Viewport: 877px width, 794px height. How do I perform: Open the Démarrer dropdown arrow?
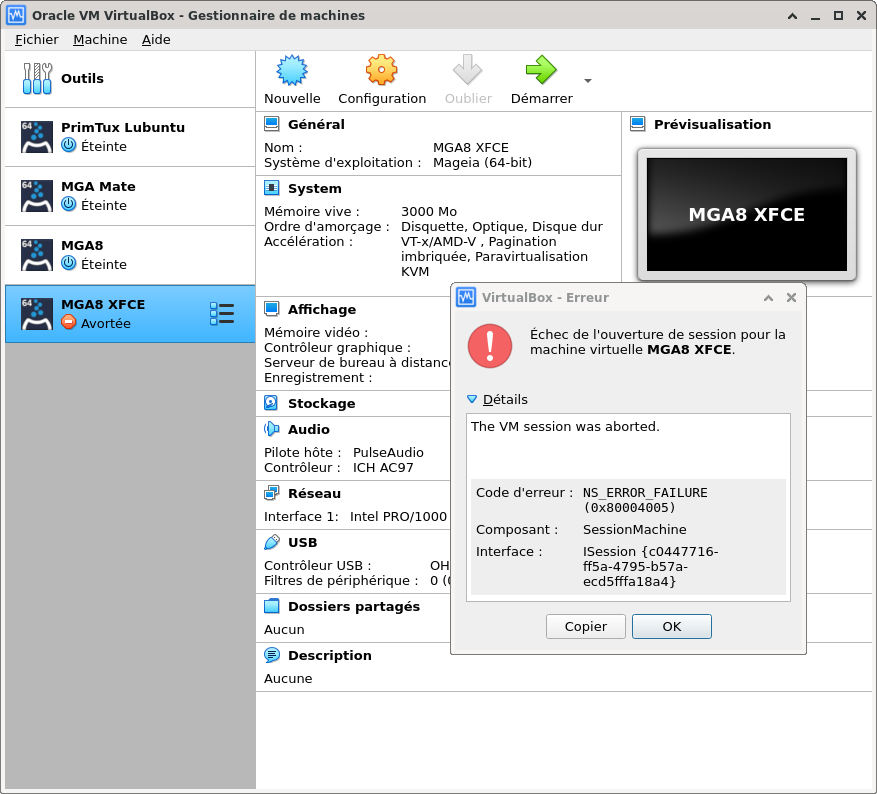[x=588, y=81]
